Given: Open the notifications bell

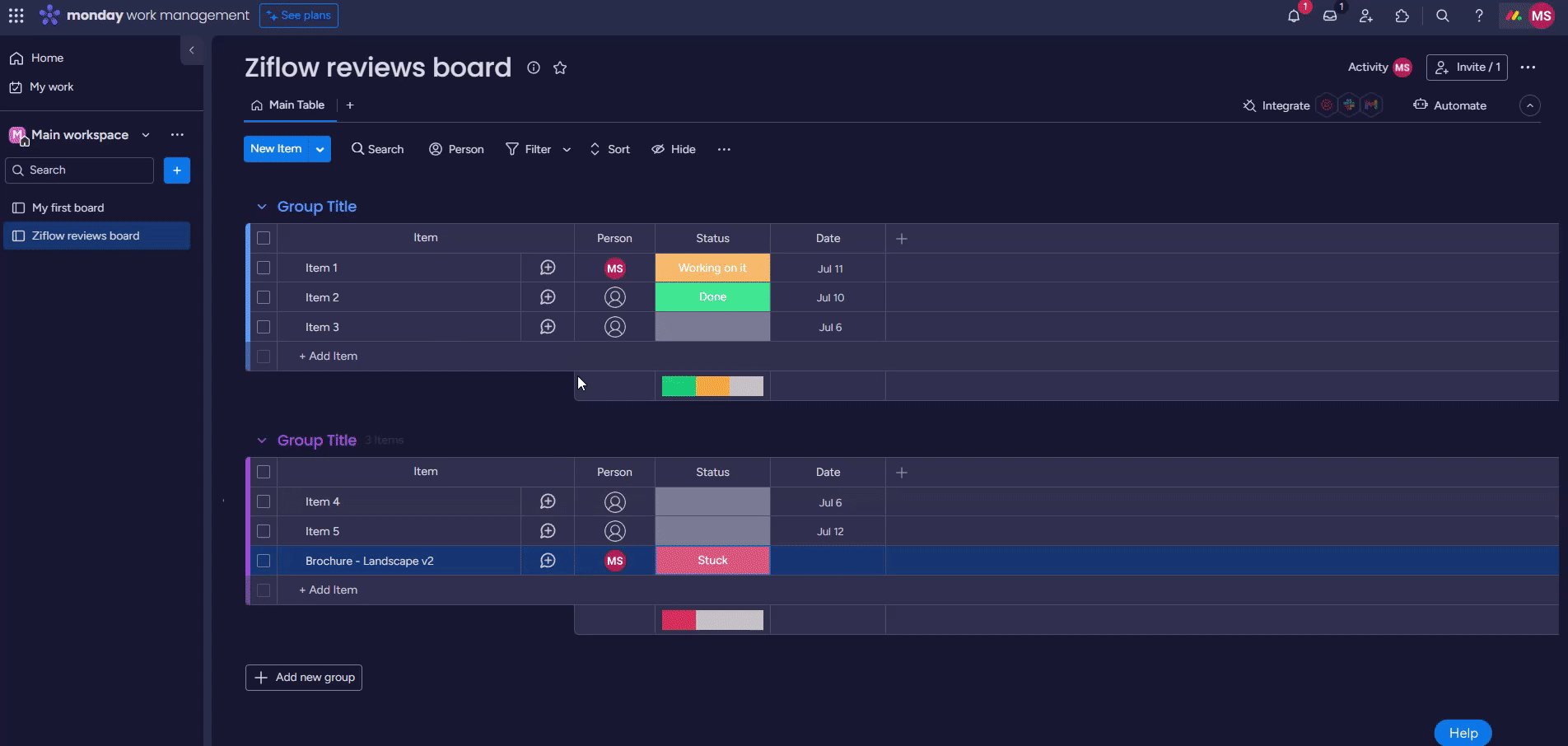Looking at the screenshot, I should 1294,16.
